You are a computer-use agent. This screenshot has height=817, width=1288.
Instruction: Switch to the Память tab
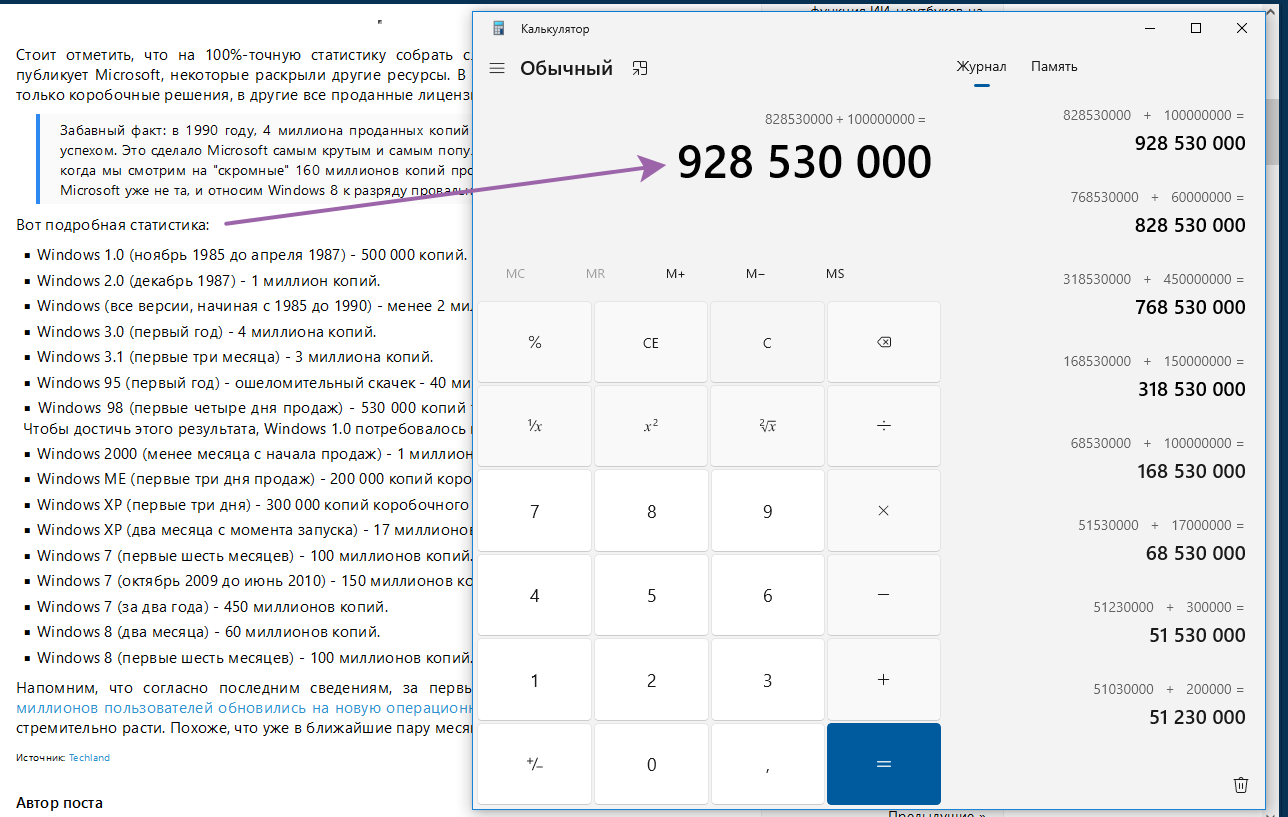tap(1054, 67)
